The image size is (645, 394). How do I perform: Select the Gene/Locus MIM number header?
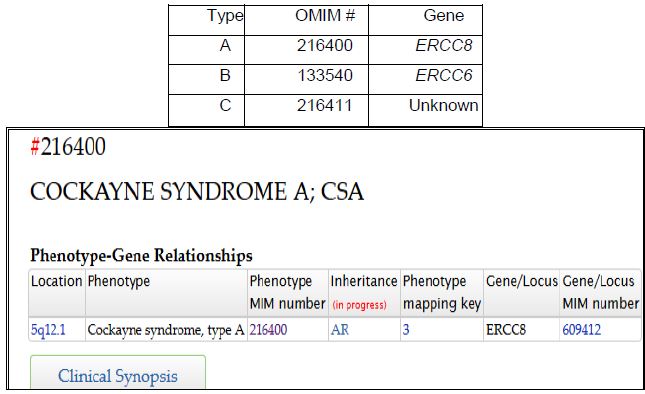click(x=600, y=293)
